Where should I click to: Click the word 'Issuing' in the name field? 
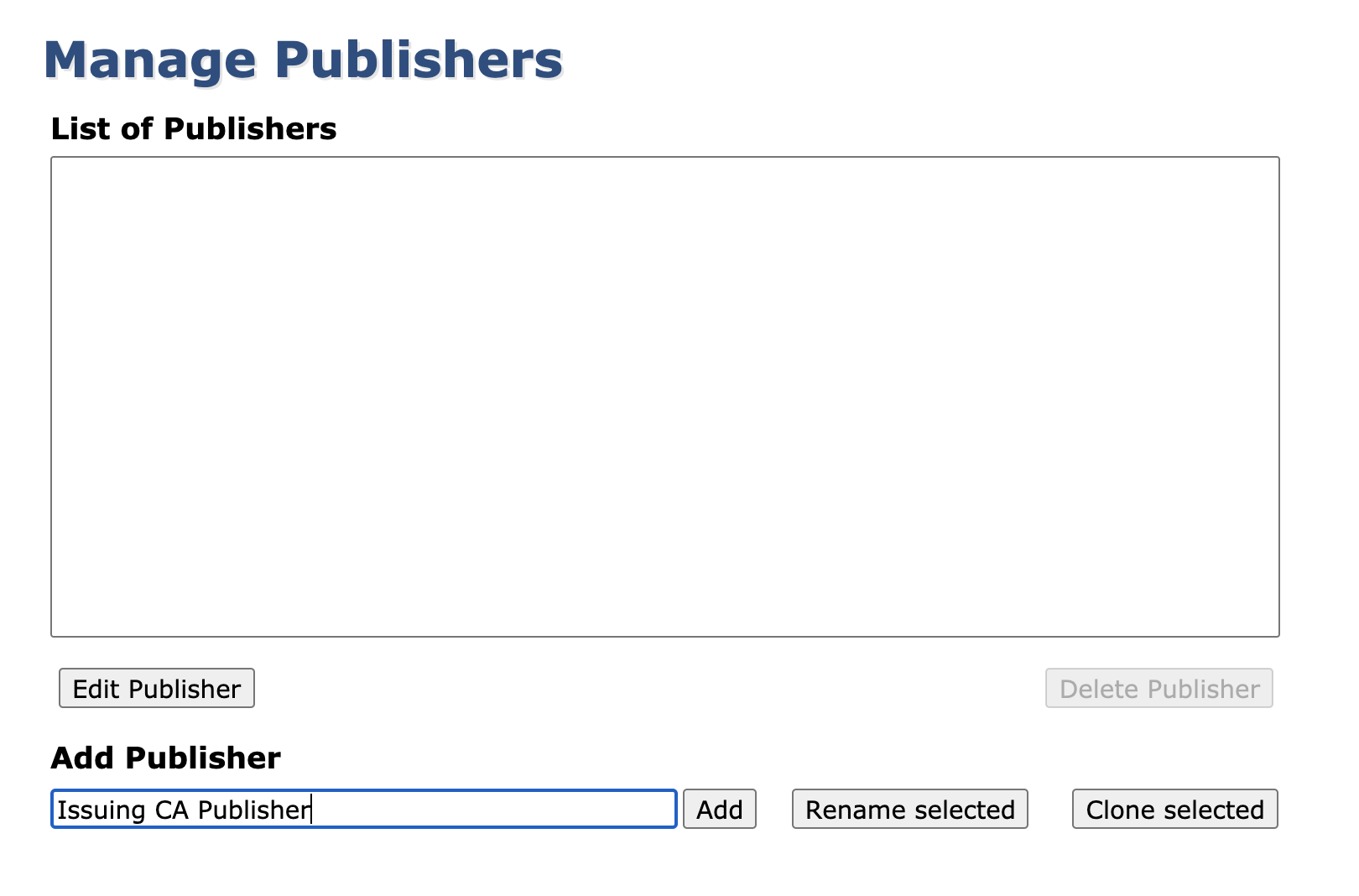pos(101,810)
